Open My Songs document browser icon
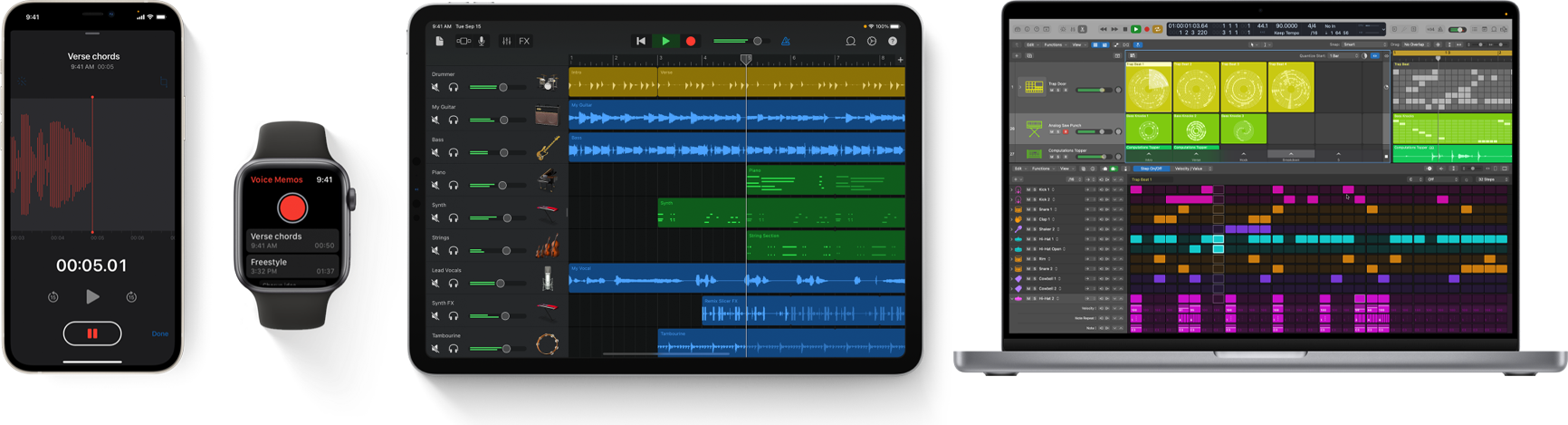Screen dimensions: 1568x425 439,41
